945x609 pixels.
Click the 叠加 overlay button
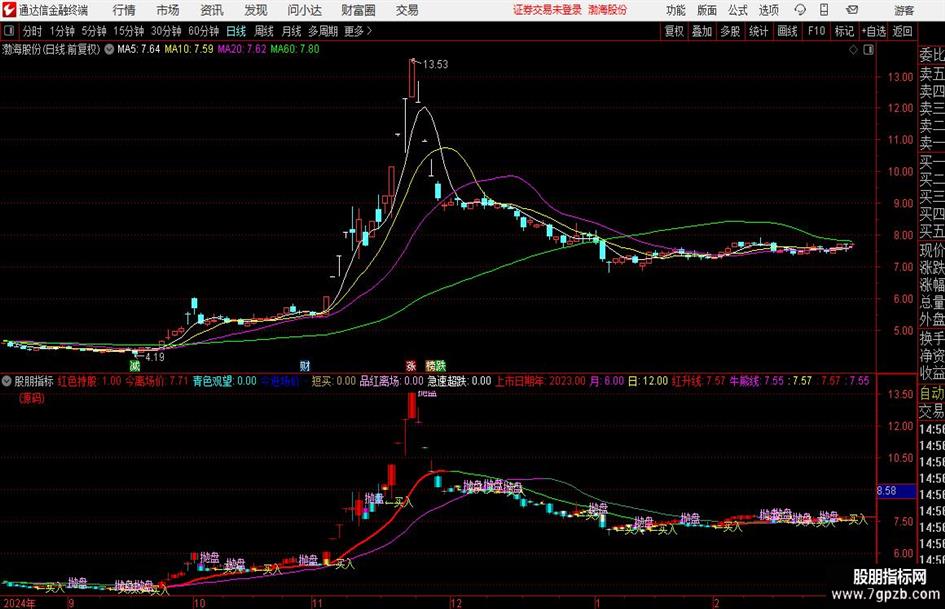coord(702,31)
